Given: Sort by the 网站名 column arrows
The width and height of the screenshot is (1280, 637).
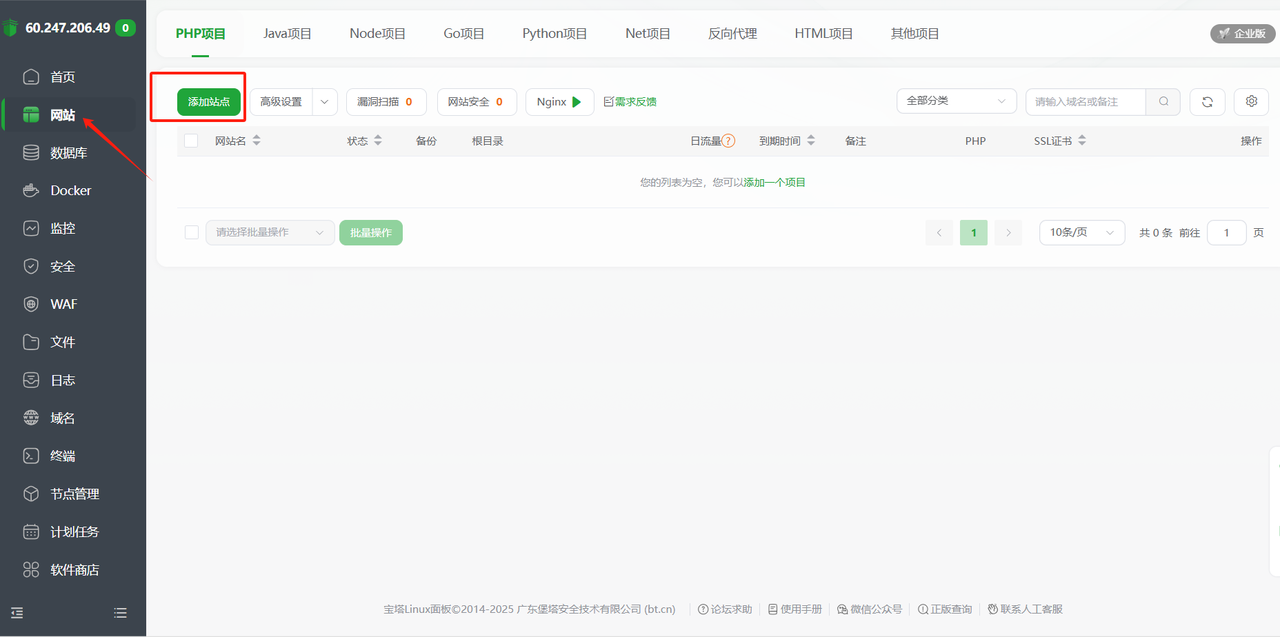Looking at the screenshot, I should tap(256, 141).
